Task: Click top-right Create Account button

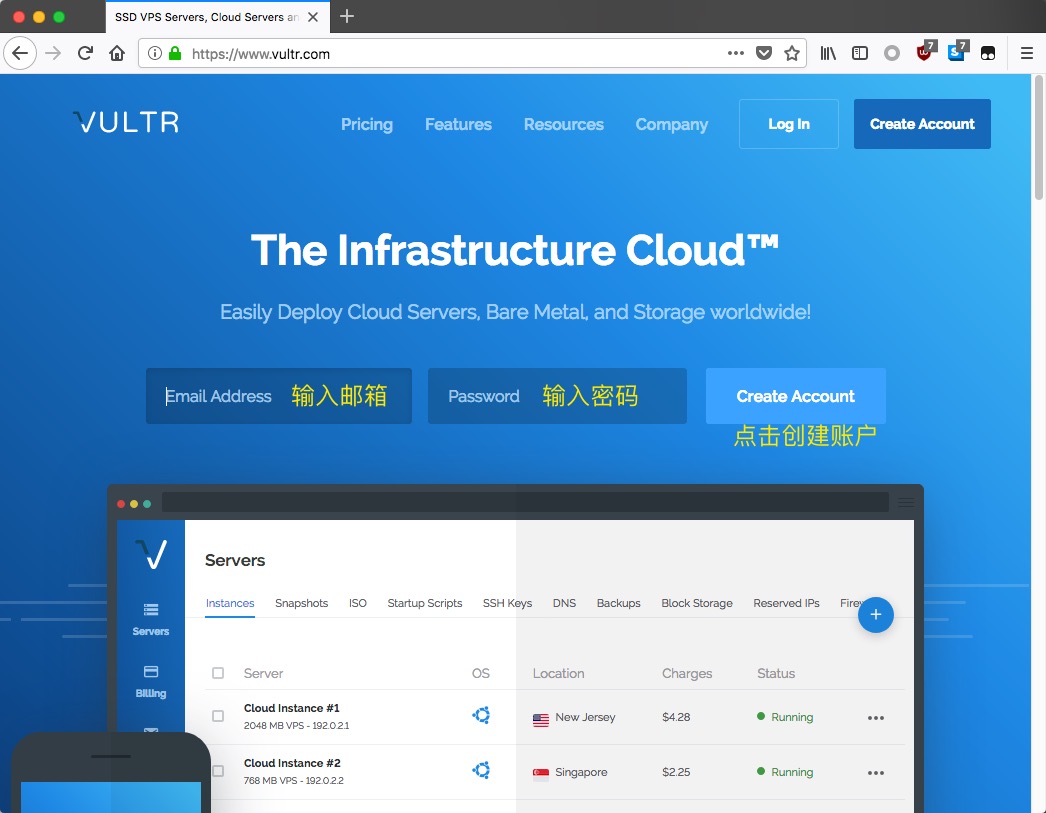Action: 922,124
